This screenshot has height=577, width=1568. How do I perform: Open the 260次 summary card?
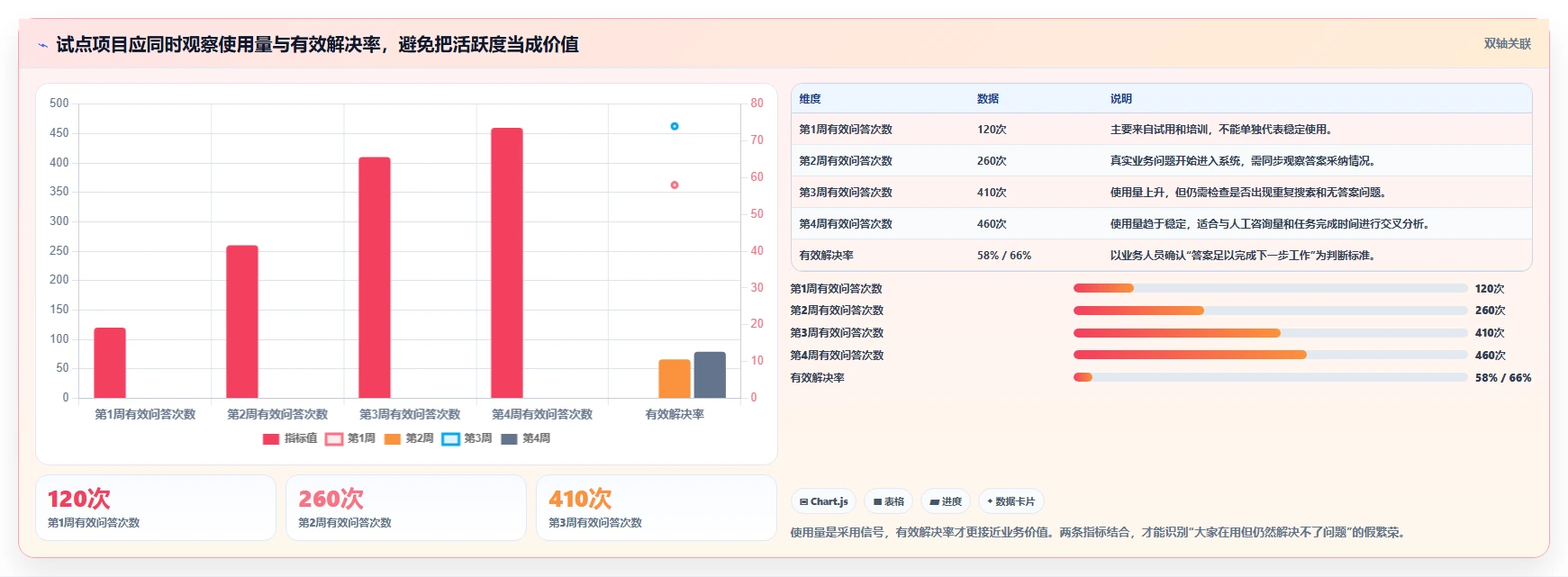(x=406, y=508)
